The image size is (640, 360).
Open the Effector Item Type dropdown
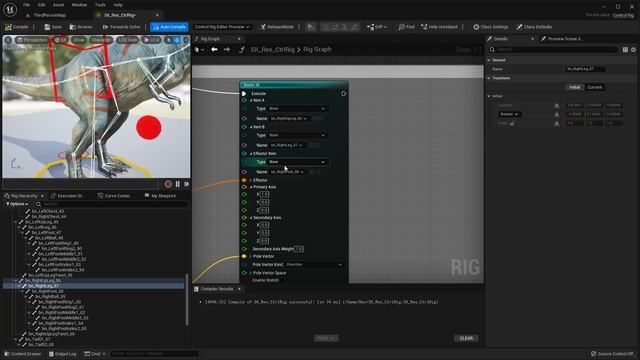click(297, 162)
